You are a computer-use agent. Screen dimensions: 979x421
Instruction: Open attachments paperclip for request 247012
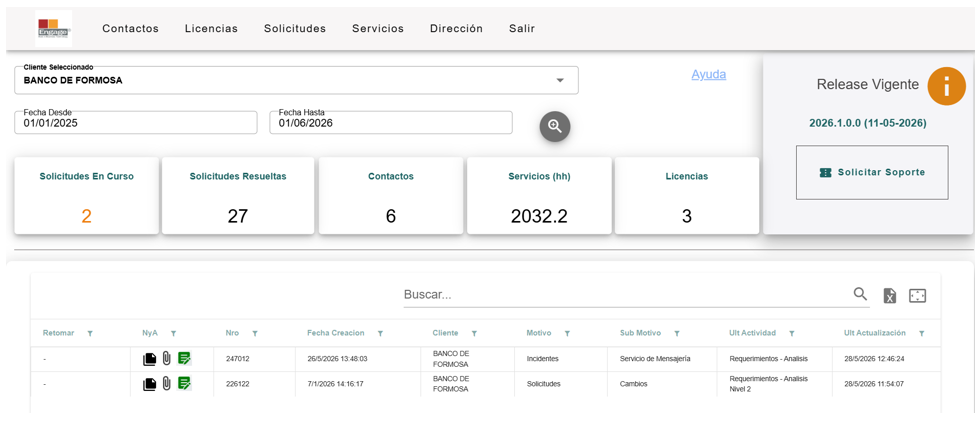coord(166,359)
